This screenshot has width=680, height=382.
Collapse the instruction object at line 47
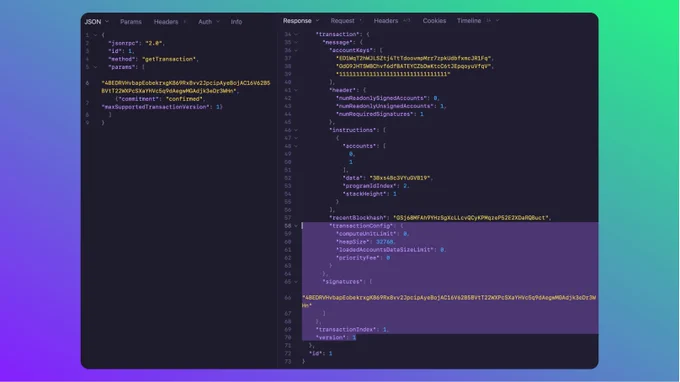(296, 138)
